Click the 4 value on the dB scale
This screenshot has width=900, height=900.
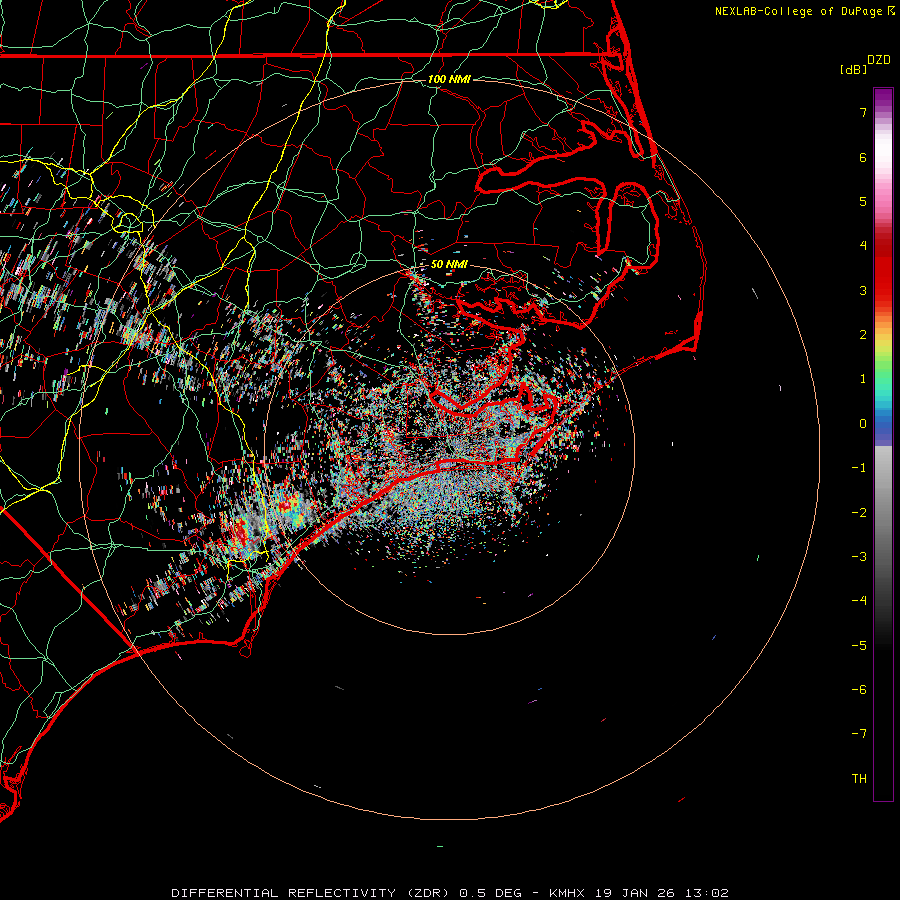click(862, 246)
